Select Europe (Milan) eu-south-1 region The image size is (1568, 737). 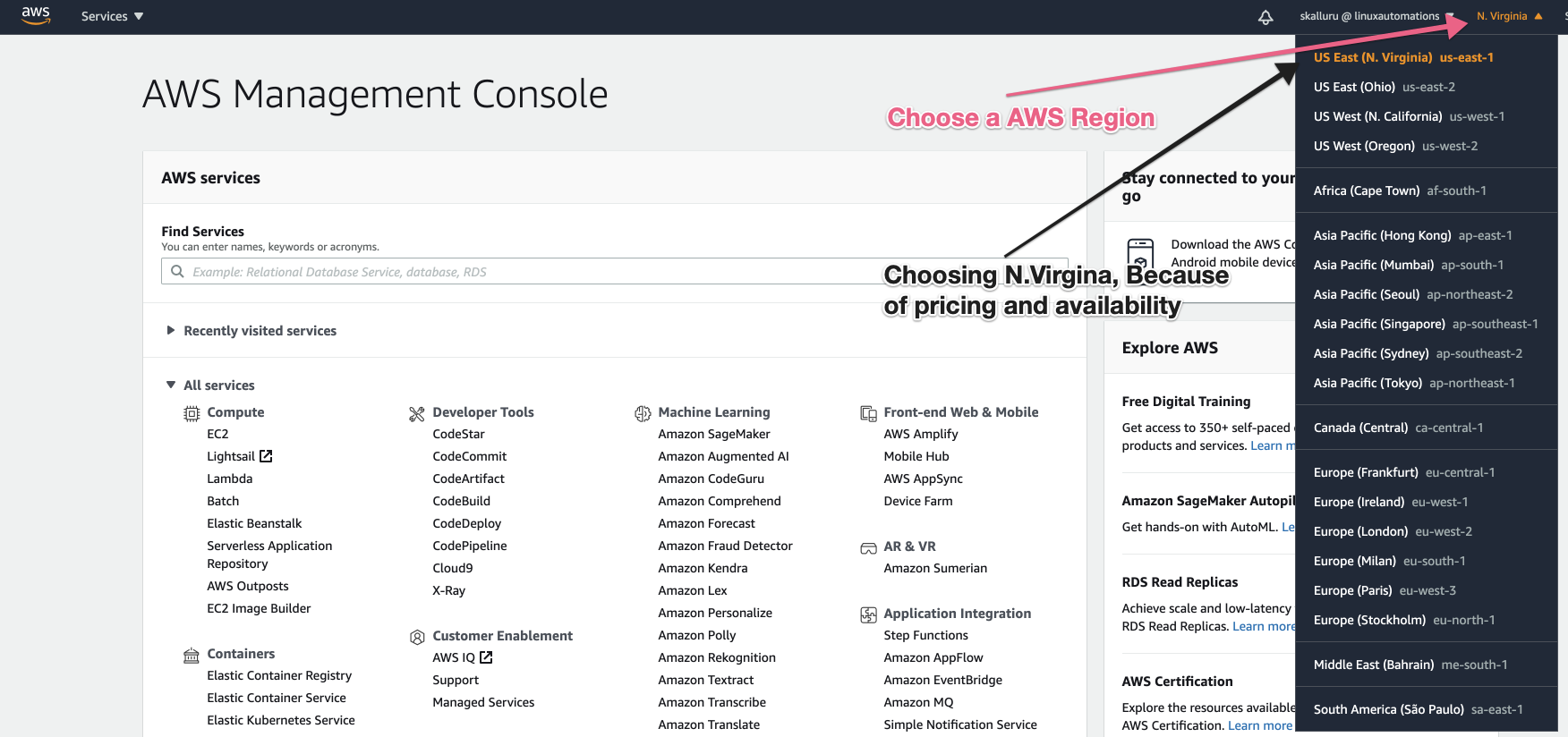click(1427, 561)
